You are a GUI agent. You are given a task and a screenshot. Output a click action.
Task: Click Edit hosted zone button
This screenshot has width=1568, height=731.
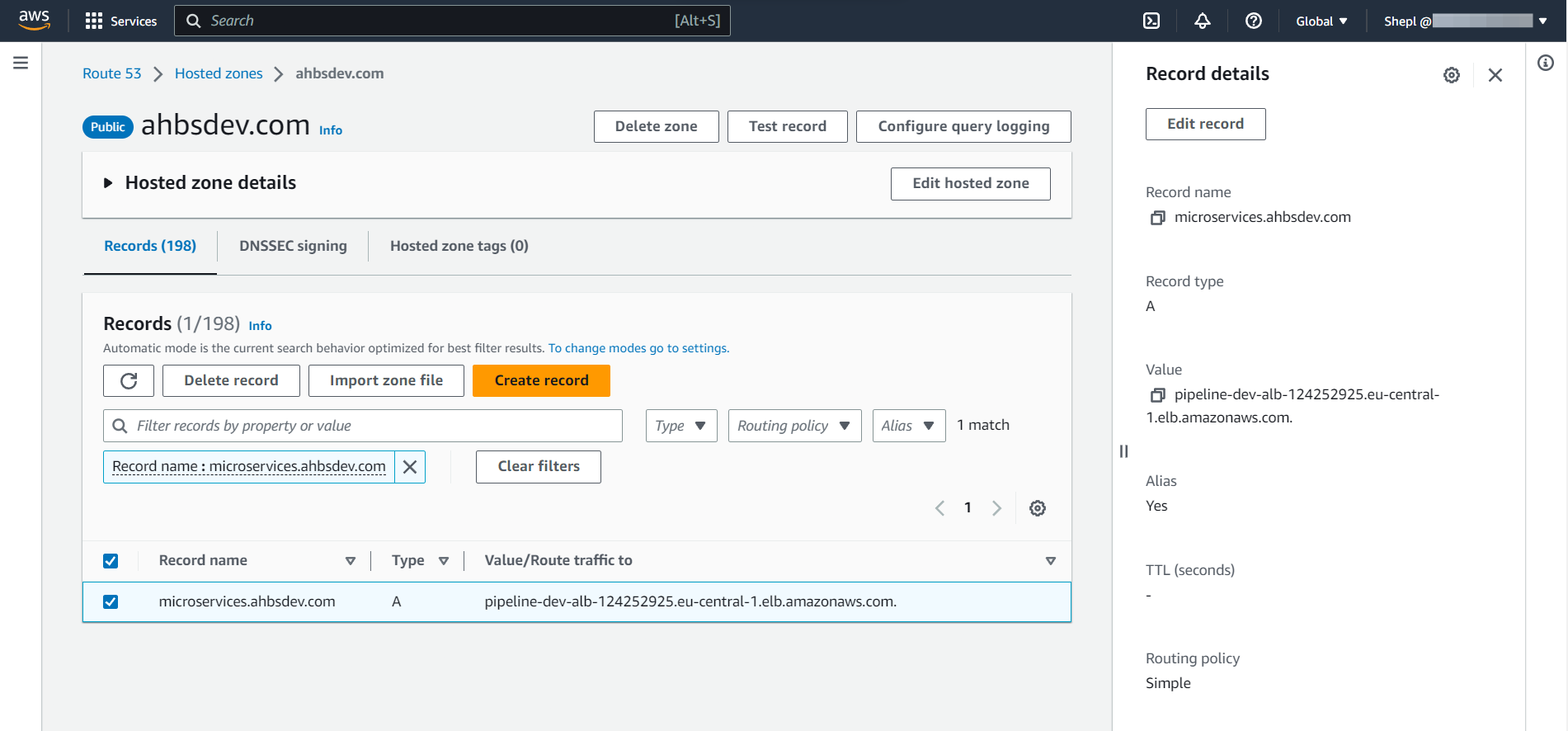[971, 184]
